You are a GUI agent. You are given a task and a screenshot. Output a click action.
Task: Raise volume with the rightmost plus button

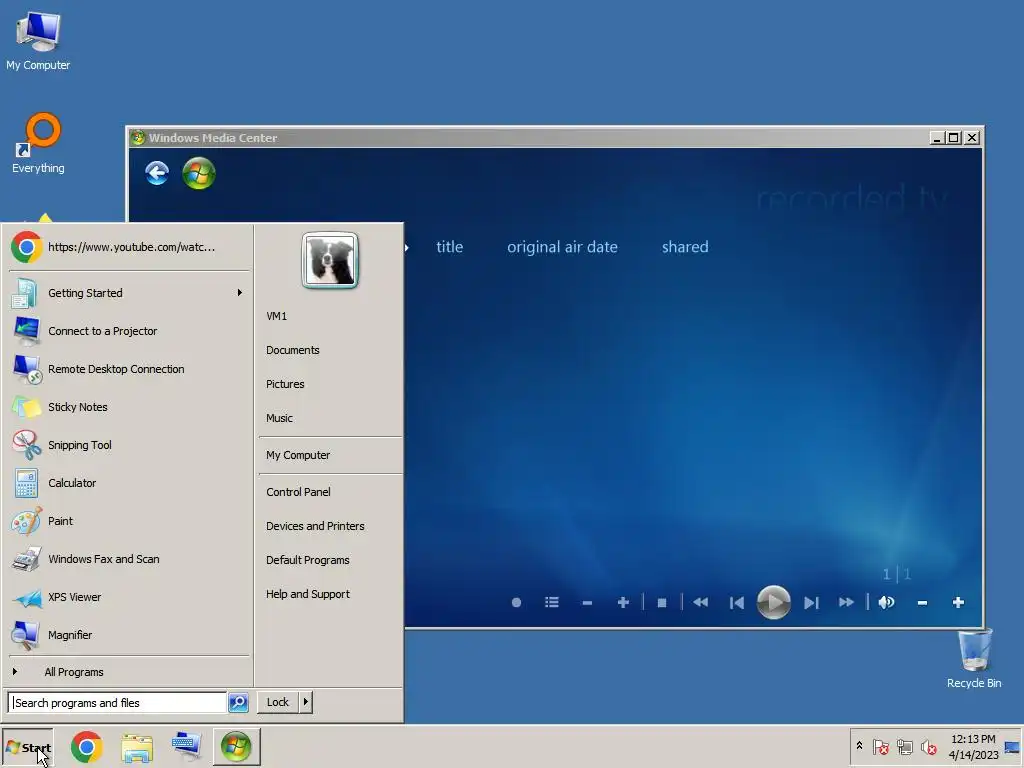tap(958, 603)
